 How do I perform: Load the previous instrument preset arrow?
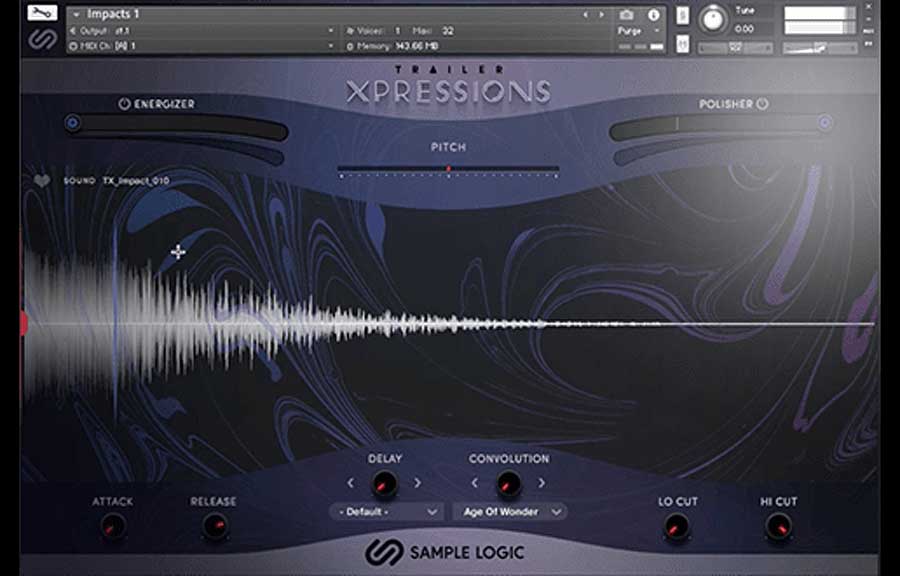[x=585, y=15]
